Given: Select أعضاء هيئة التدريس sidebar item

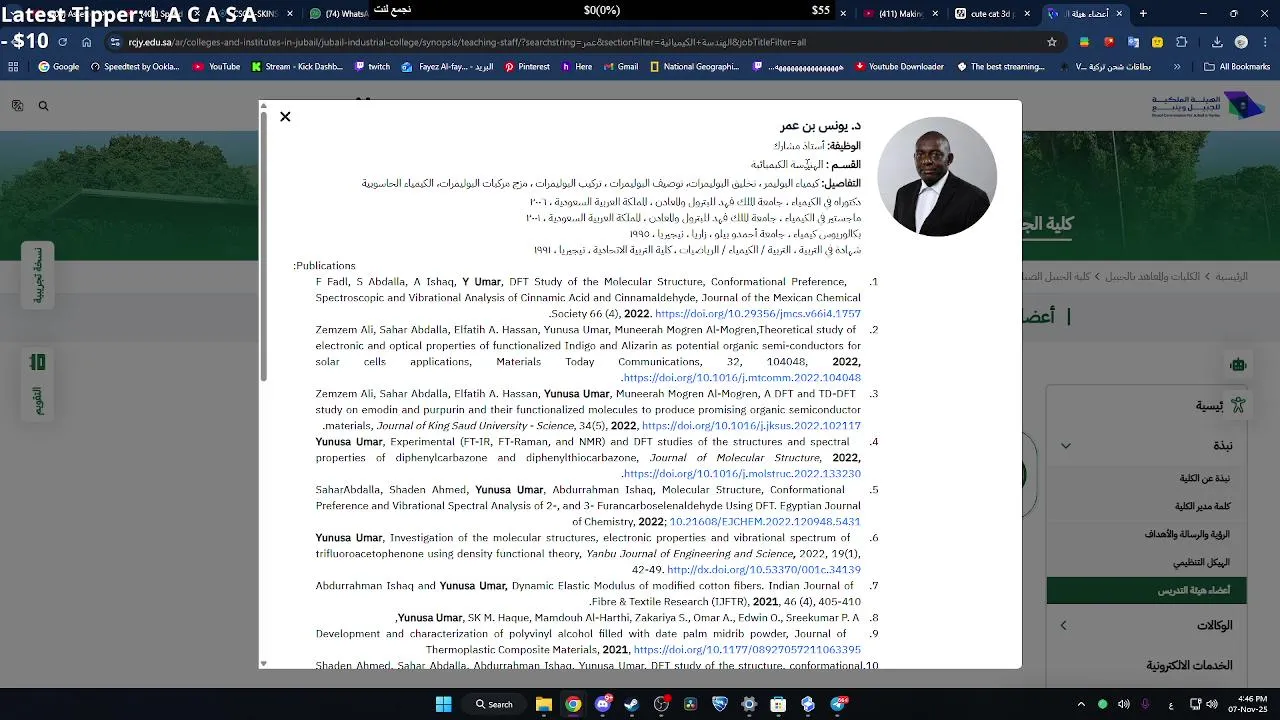Looking at the screenshot, I should tap(1146, 590).
